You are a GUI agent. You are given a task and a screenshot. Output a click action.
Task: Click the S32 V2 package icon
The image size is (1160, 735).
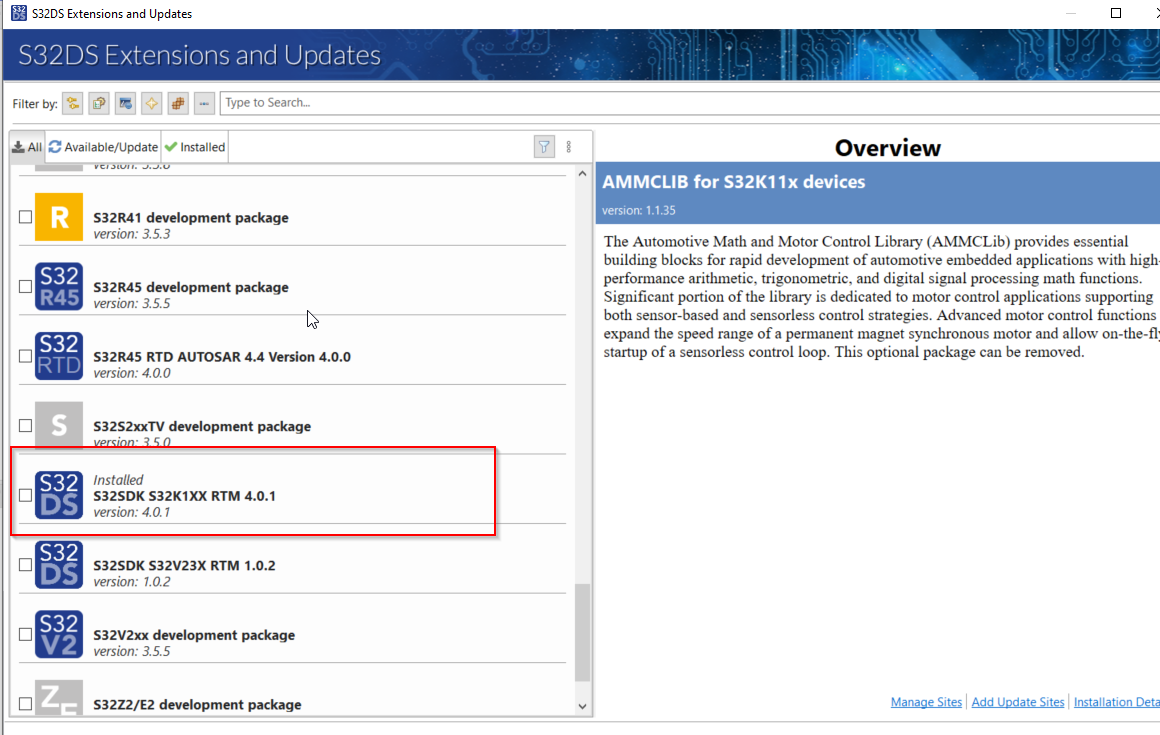[x=58, y=634]
